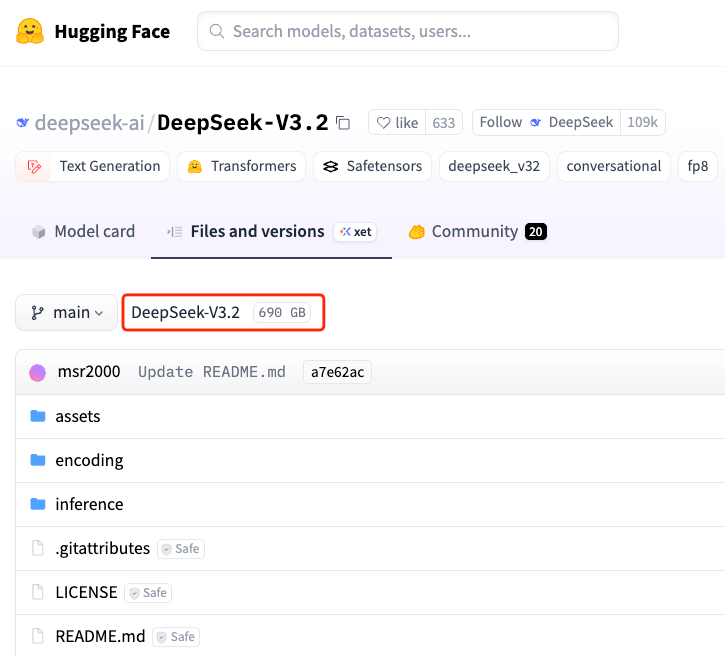Click the chevron next to main
The height and width of the screenshot is (656, 725).
(x=99, y=313)
